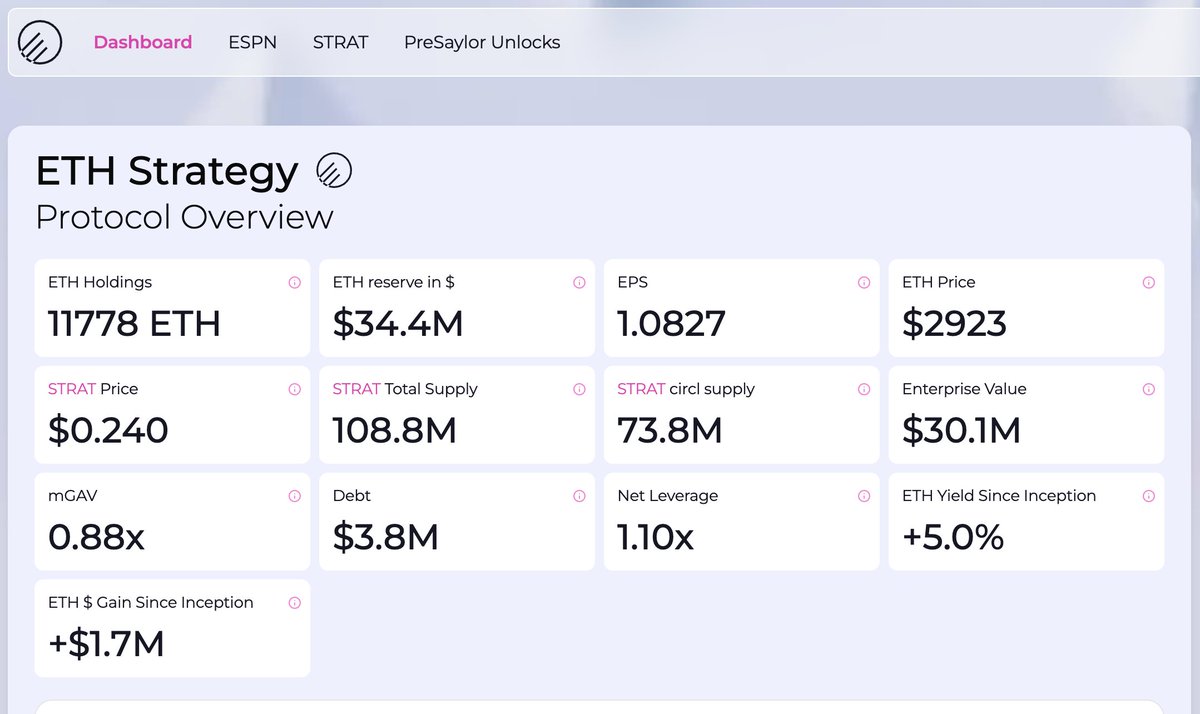This screenshot has width=1200, height=714.
Task: Click the Enterprise Value info icon
Action: point(1148,389)
